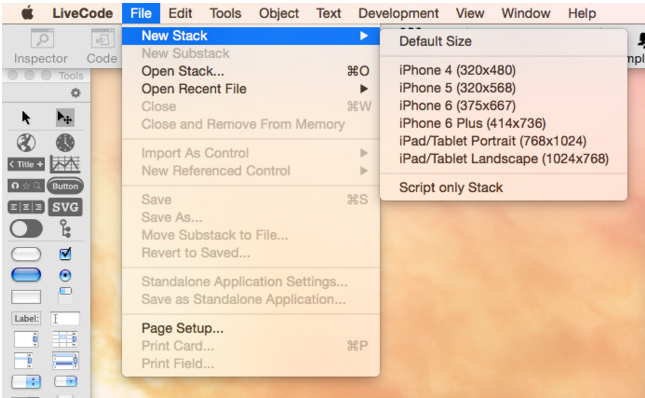Select the text entry field control
This screenshot has width=645, height=398.
point(65,318)
